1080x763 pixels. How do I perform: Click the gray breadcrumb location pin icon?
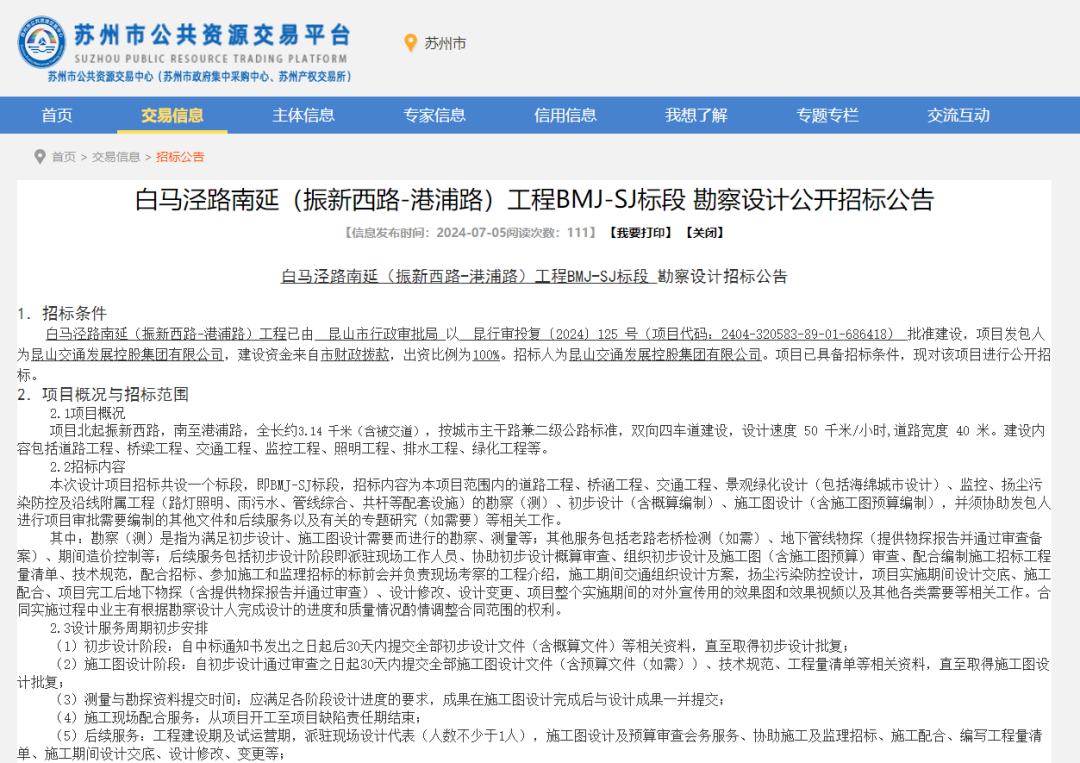coord(40,157)
